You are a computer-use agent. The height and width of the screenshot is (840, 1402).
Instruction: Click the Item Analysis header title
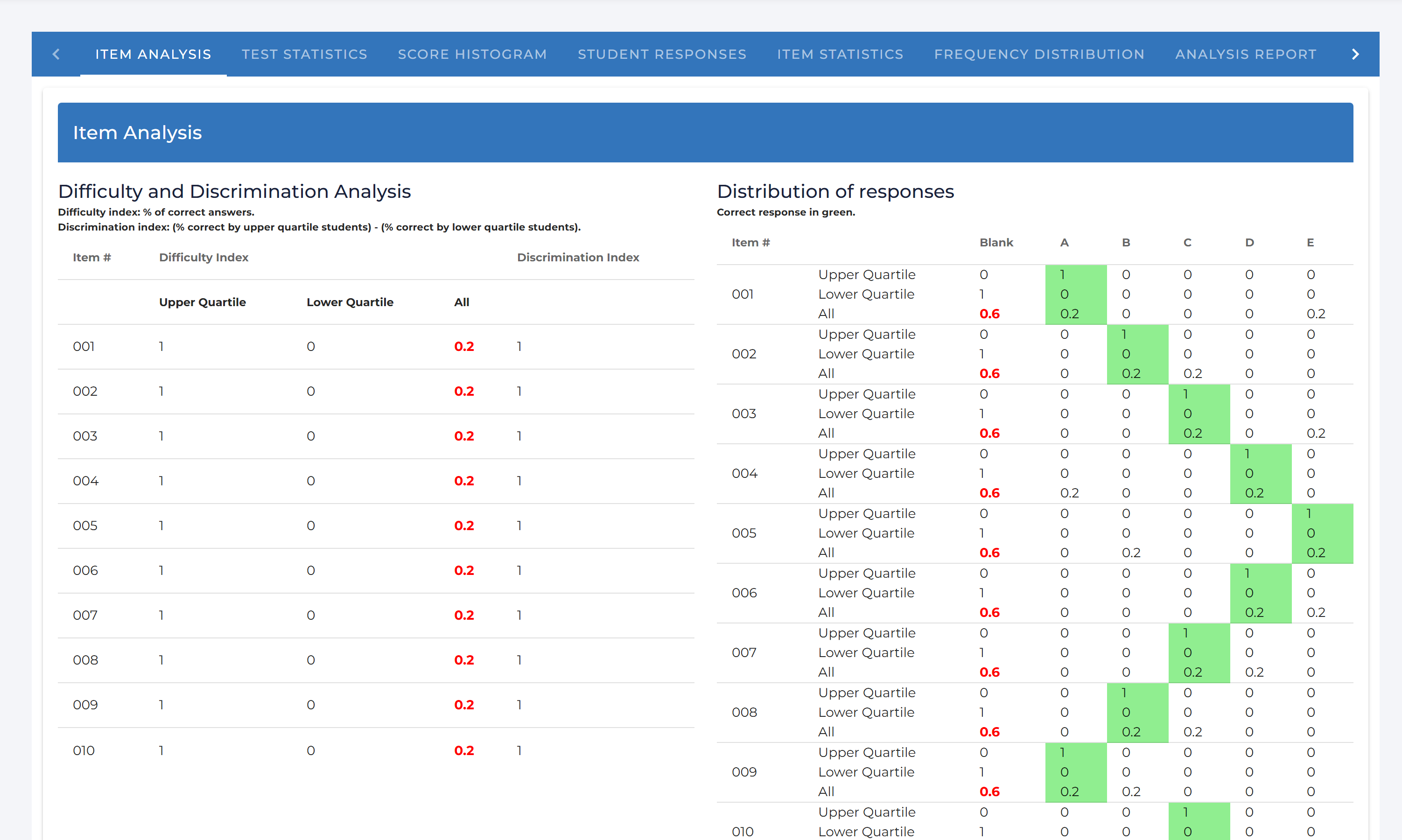coord(138,133)
